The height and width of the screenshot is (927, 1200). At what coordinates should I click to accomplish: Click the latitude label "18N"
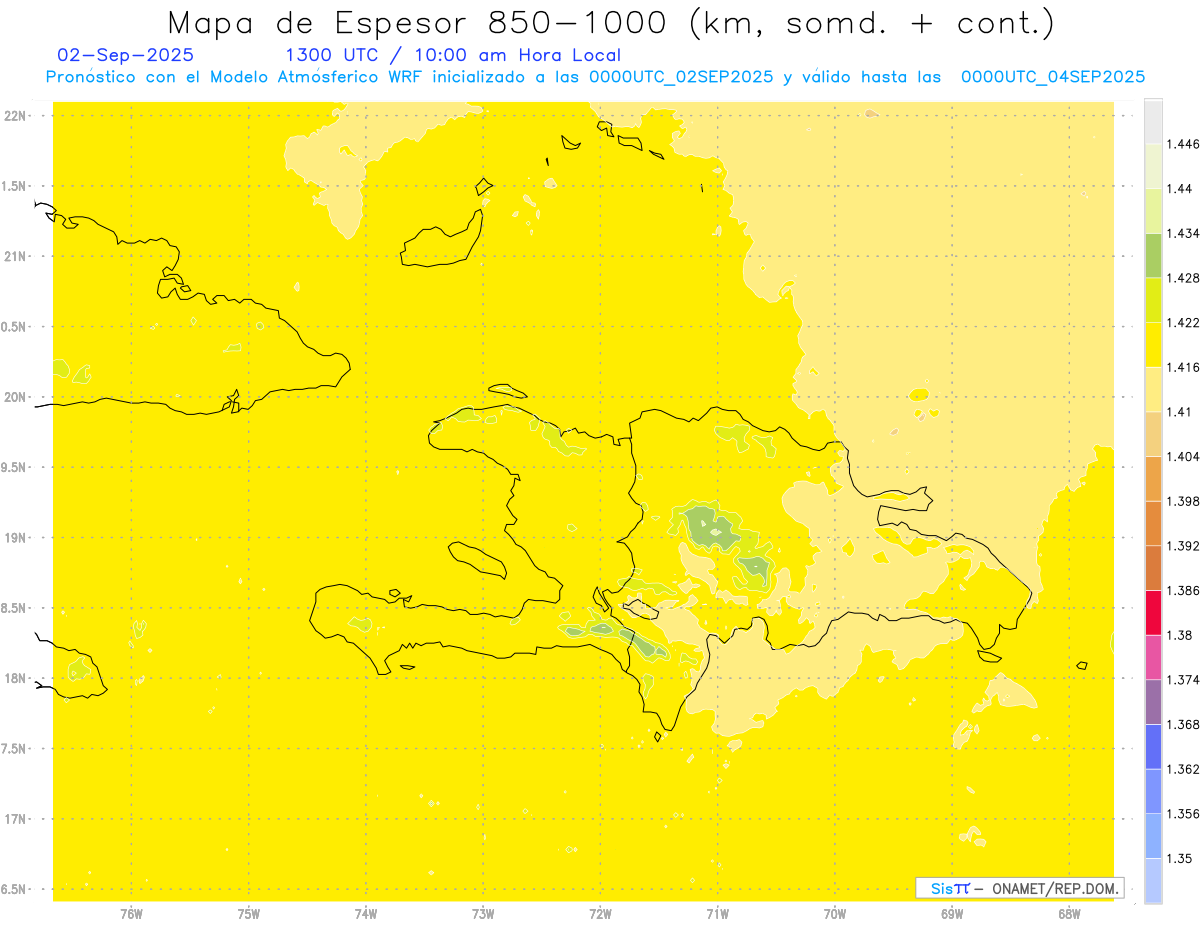click(16, 678)
